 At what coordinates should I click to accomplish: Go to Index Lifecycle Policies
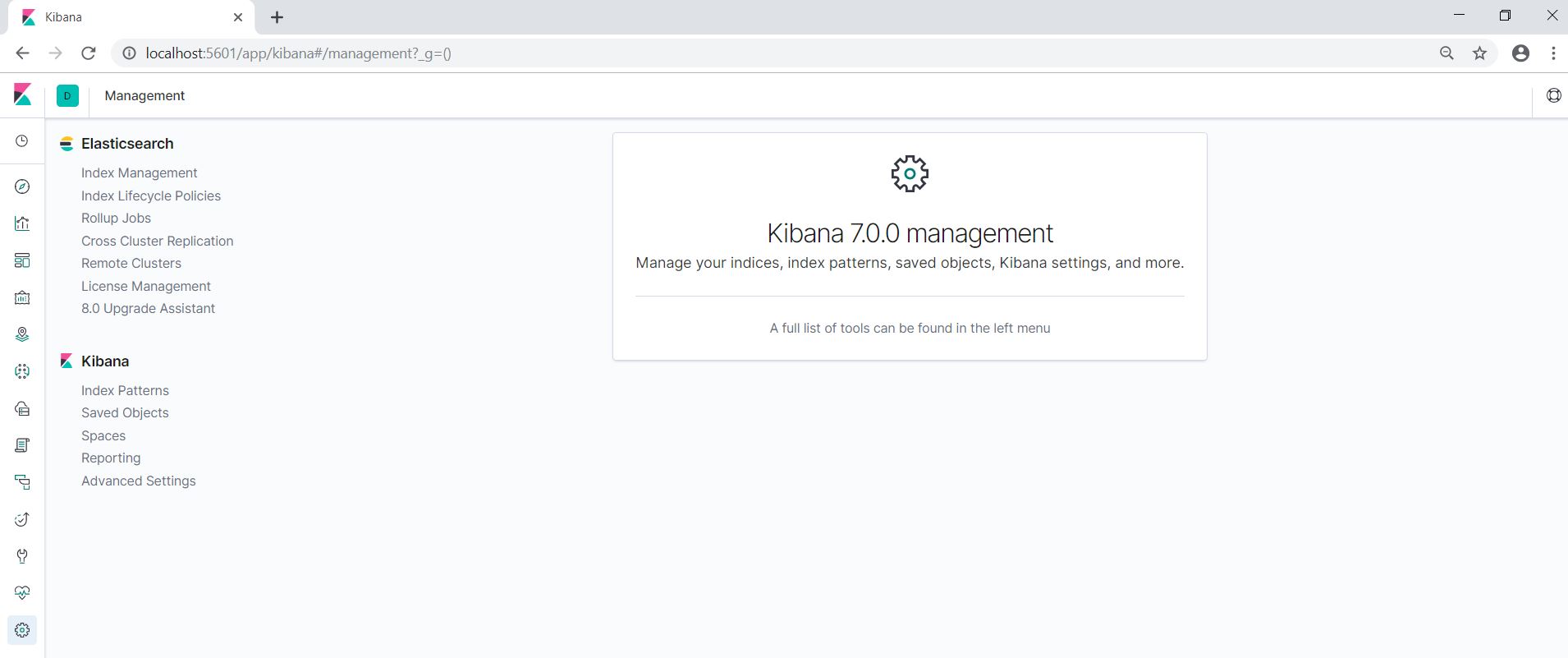[150, 196]
